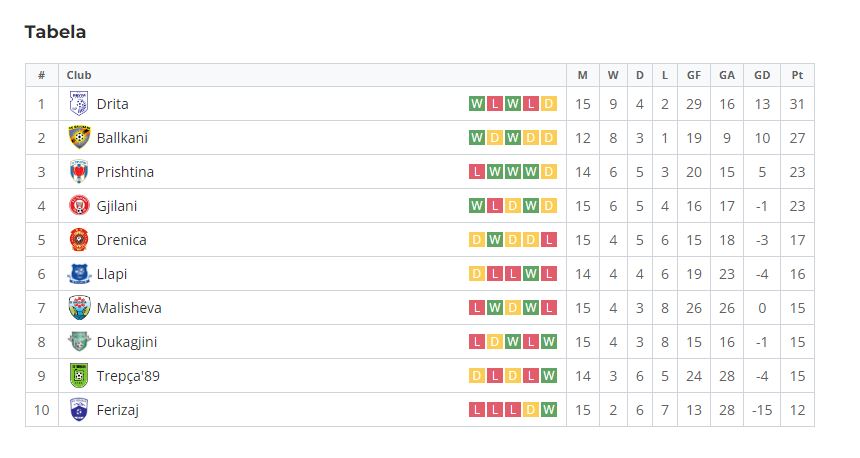
Task: Sort table by Pt column header
Action: pos(797,75)
